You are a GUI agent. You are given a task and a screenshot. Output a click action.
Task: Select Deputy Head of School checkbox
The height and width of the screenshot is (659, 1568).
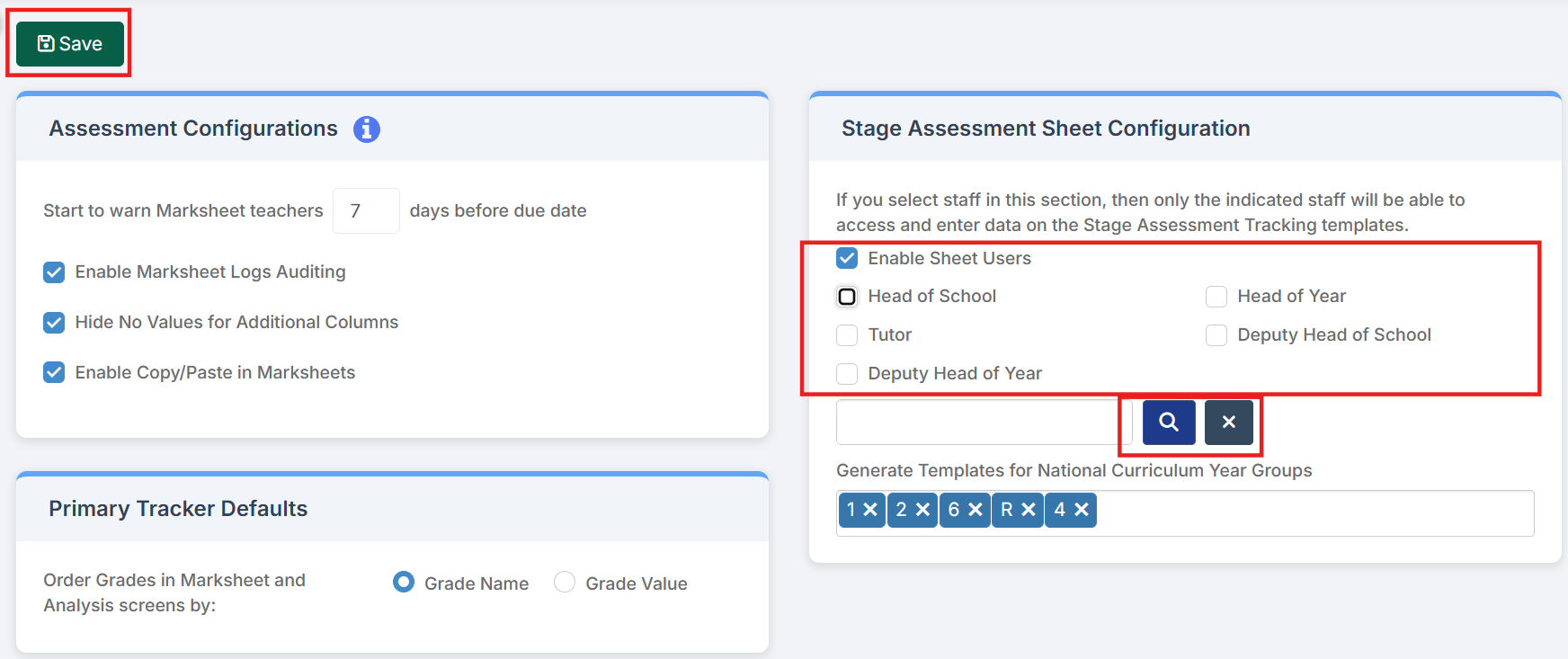tap(1216, 335)
